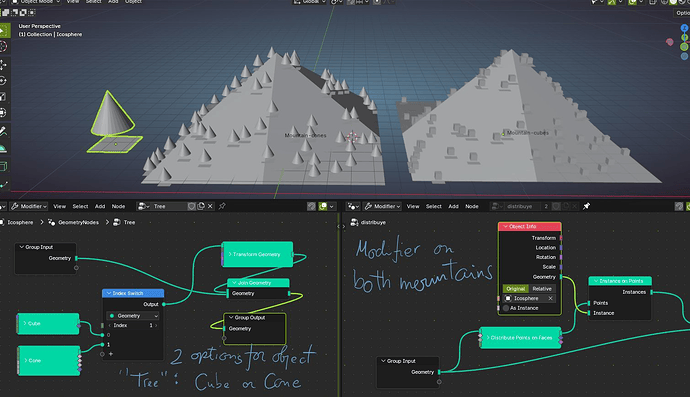Click the Subtract selection mode icon
Screen dimensions: 690x397
click(15, 12)
